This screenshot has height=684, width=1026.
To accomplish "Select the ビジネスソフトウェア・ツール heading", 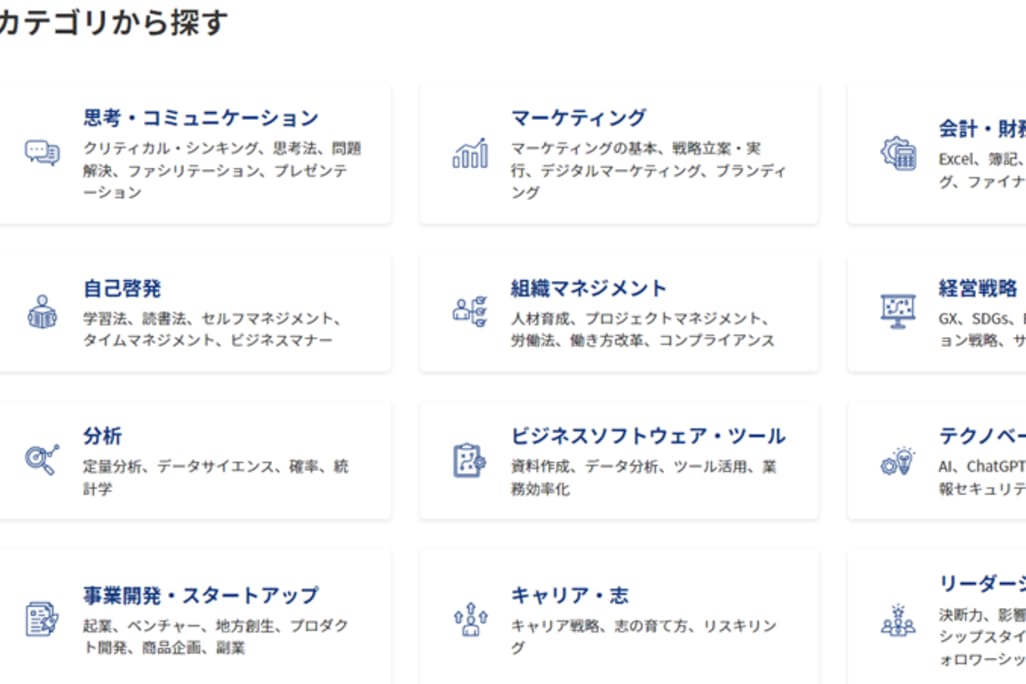I will [648, 437].
